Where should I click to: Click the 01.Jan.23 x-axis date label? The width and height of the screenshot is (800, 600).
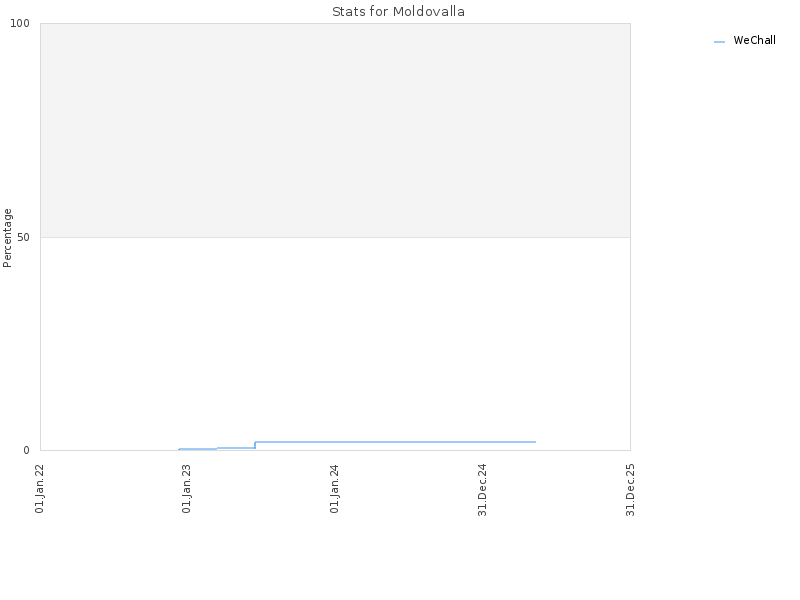pyautogui.click(x=187, y=488)
